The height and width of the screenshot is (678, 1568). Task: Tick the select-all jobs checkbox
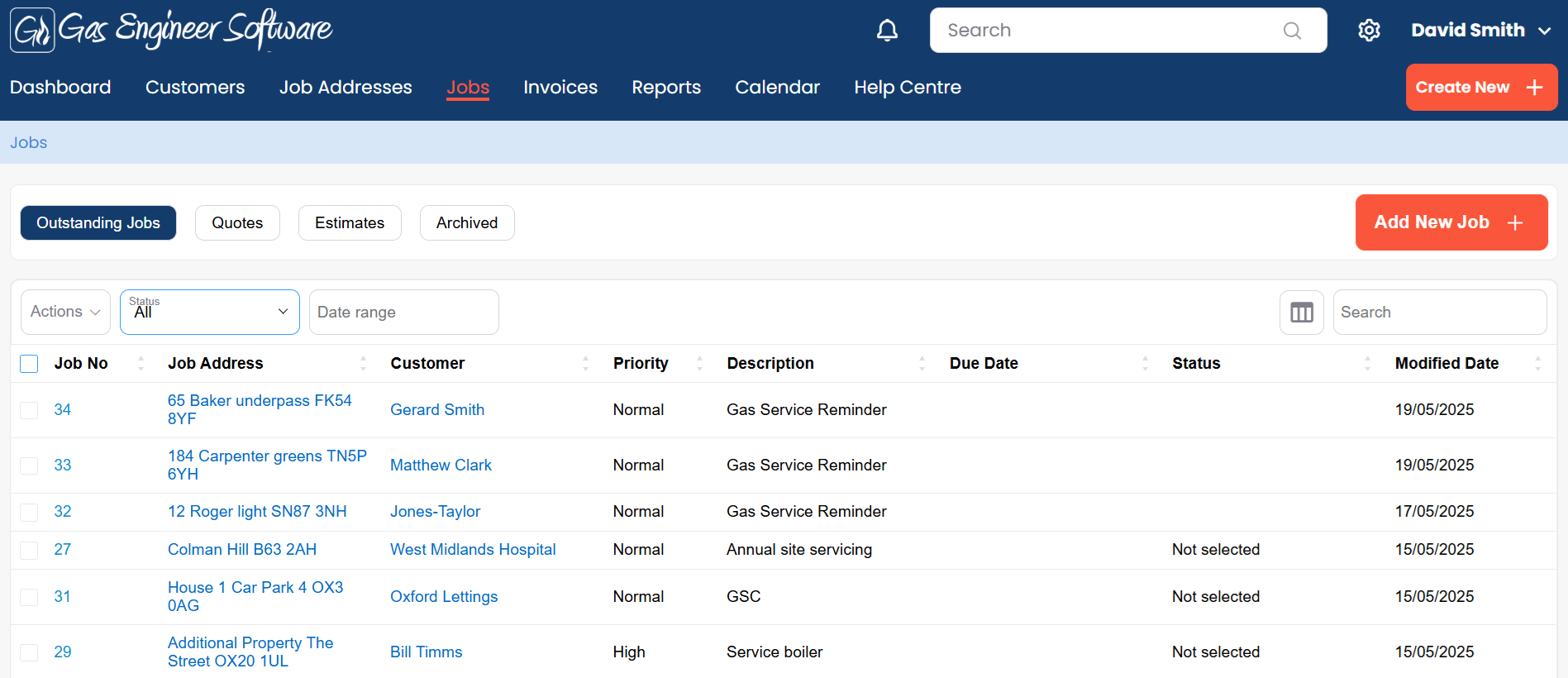coord(29,364)
